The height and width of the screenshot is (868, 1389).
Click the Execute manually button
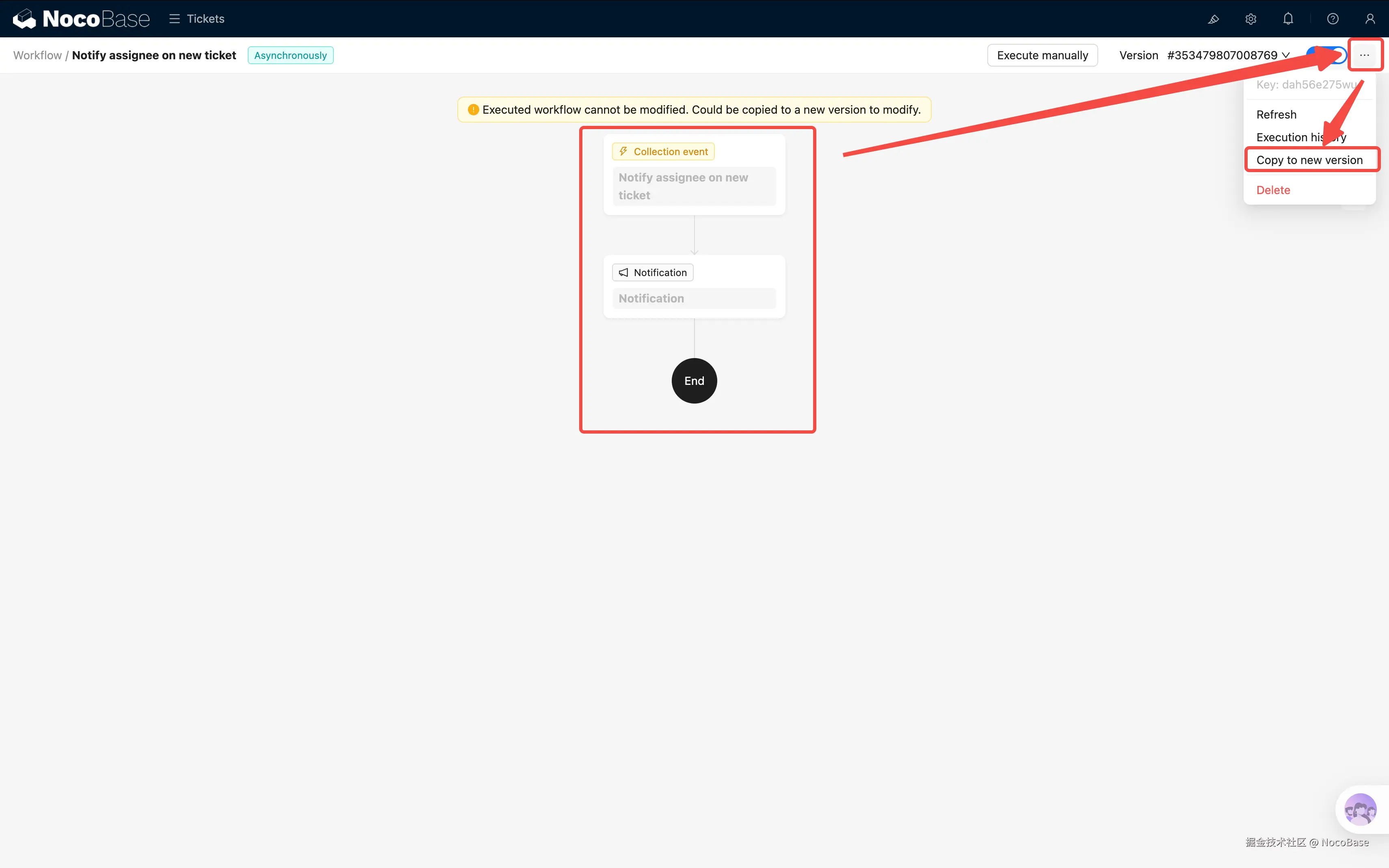click(x=1042, y=55)
